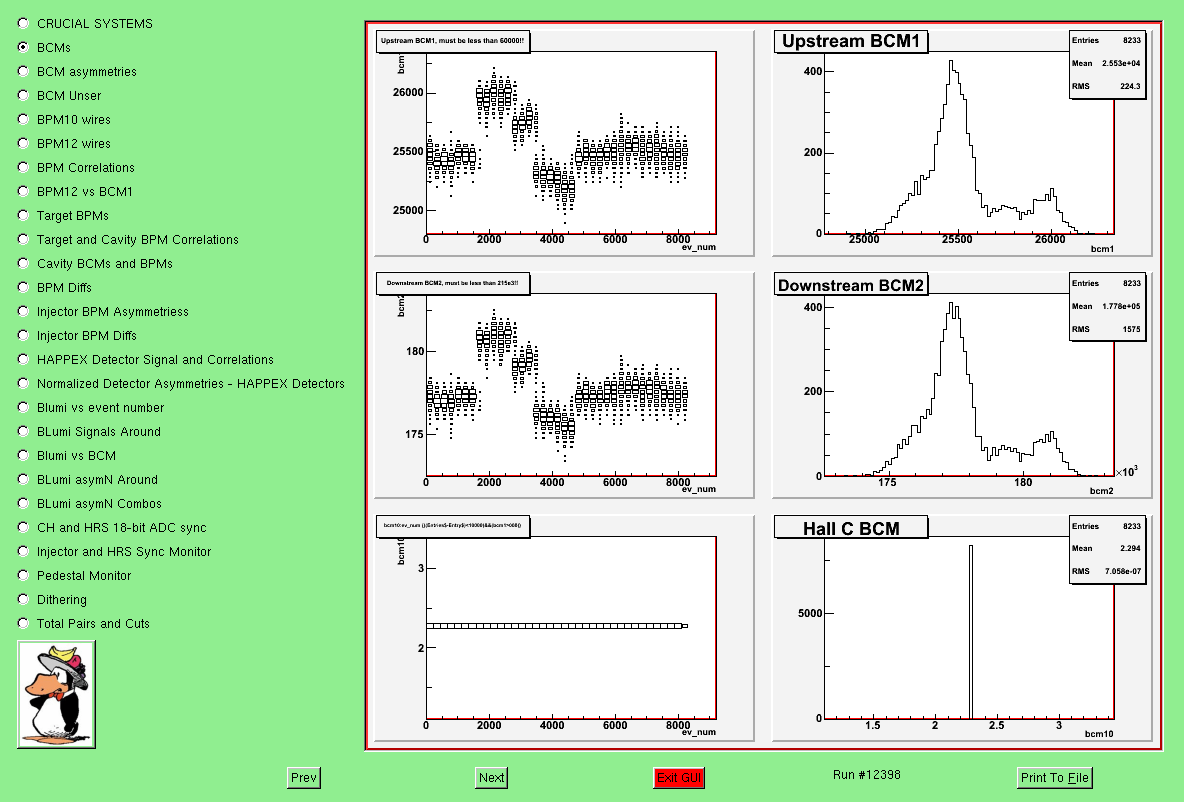
Task: Click 'Upstream BCM1, must be less than 60000' title
Action: (x=453, y=42)
